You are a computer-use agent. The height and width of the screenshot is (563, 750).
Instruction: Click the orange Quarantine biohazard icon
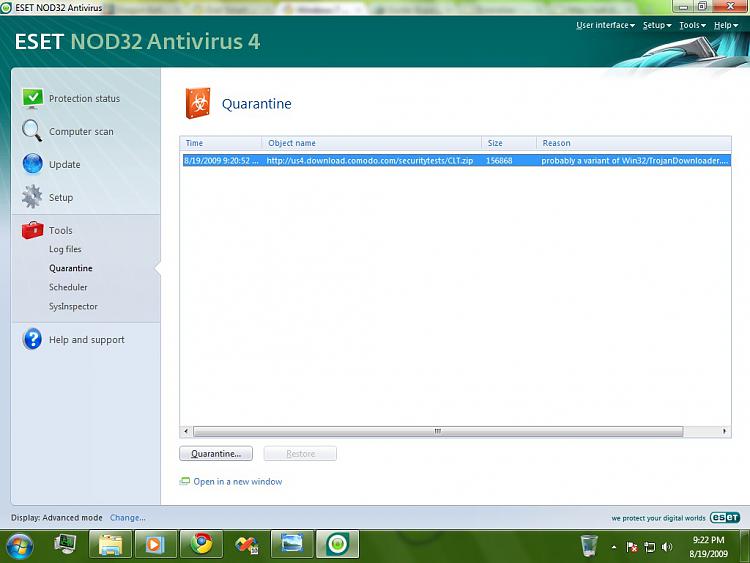point(198,103)
